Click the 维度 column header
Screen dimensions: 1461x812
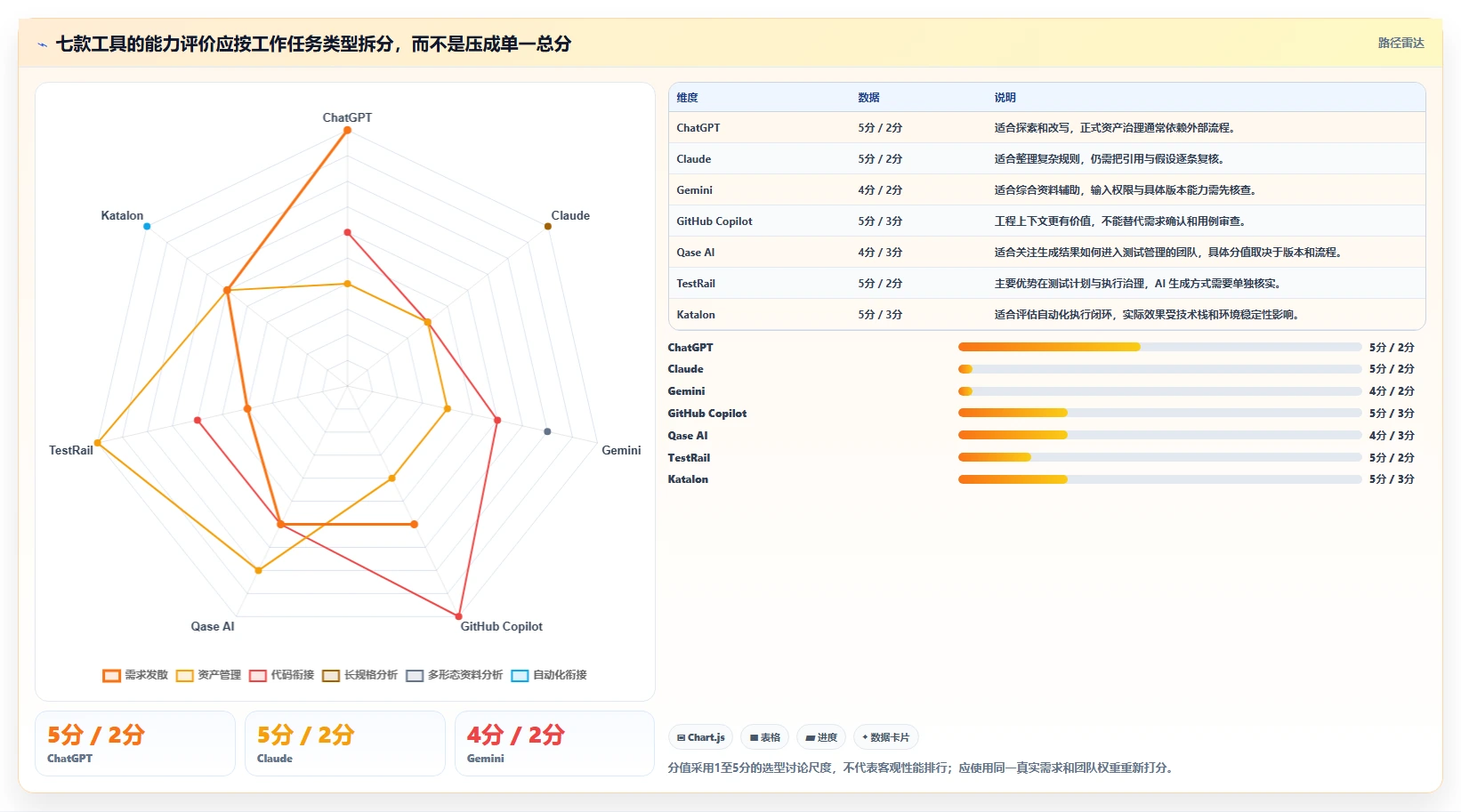(687, 98)
